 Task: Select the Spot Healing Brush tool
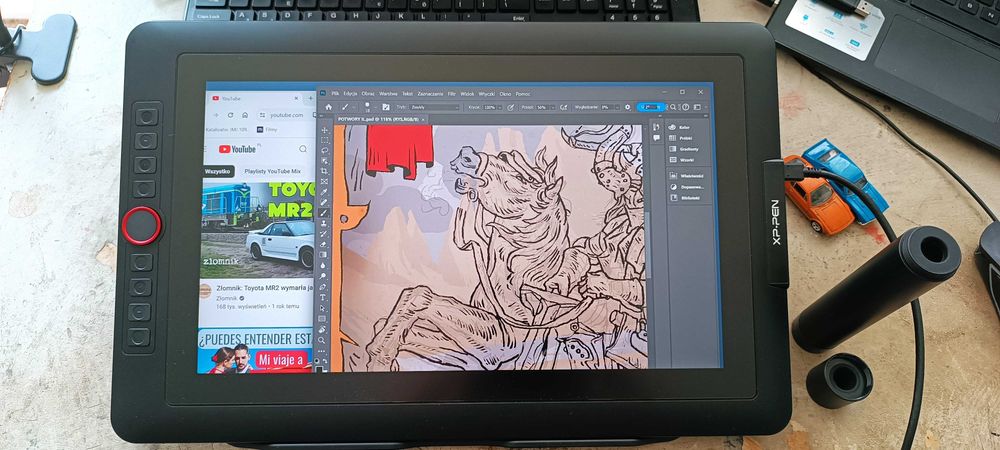[323, 202]
